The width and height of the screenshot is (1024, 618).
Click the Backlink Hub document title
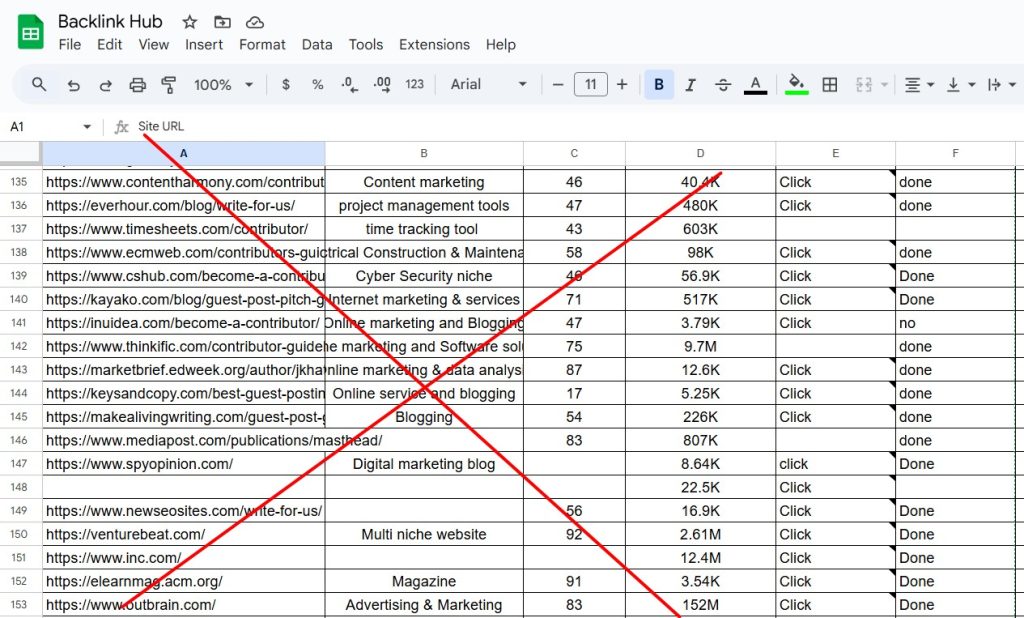(x=110, y=22)
